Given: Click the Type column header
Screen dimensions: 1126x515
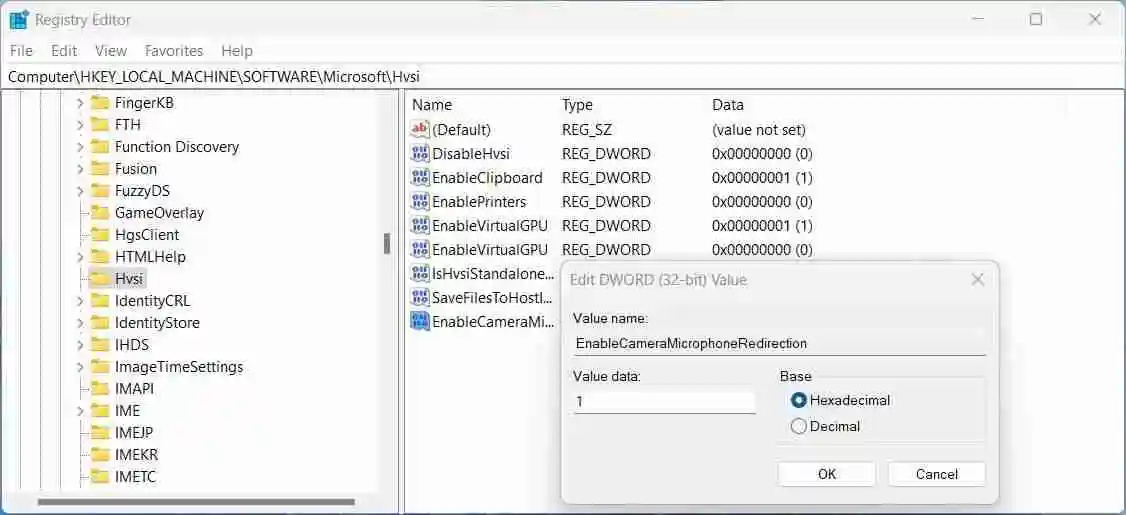Looking at the screenshot, I should coord(577,105).
